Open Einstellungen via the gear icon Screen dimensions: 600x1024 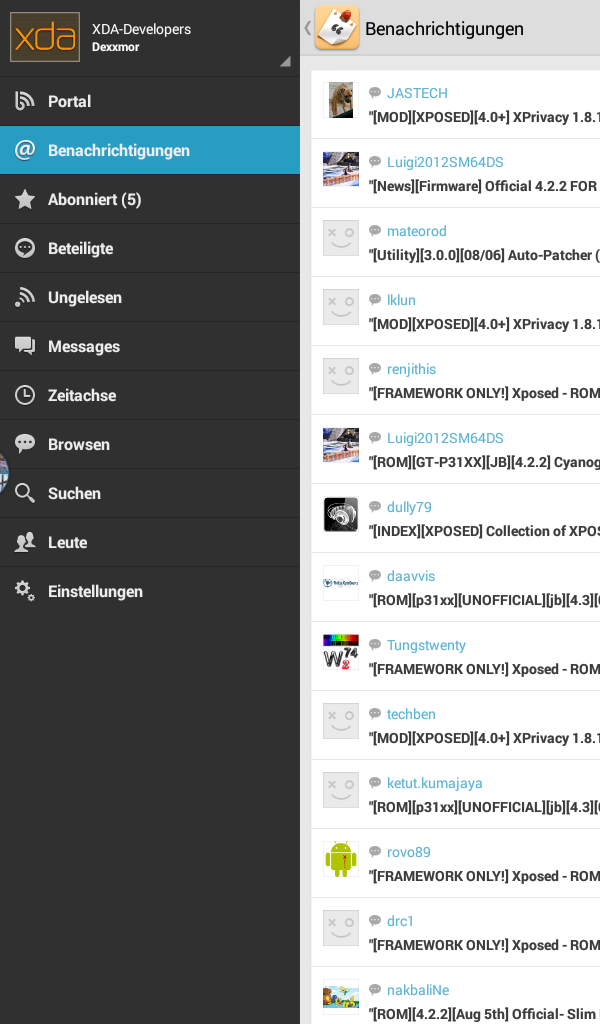(25, 591)
